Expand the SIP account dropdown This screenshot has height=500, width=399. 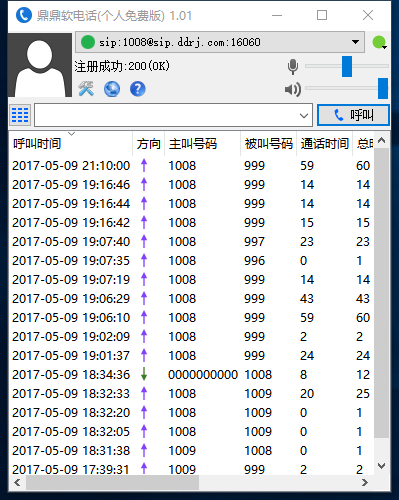point(355,42)
